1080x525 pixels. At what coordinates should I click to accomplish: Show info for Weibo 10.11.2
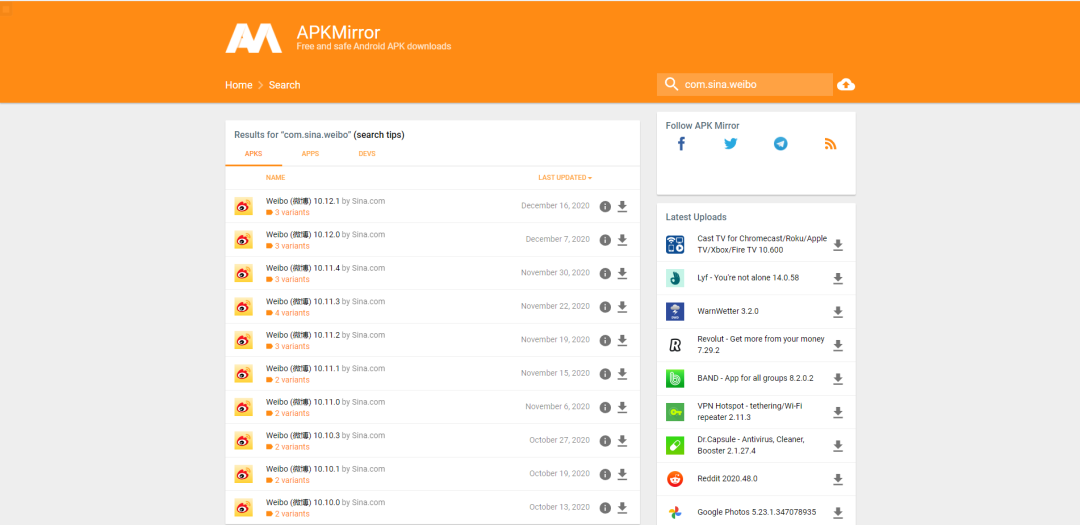[x=605, y=340]
